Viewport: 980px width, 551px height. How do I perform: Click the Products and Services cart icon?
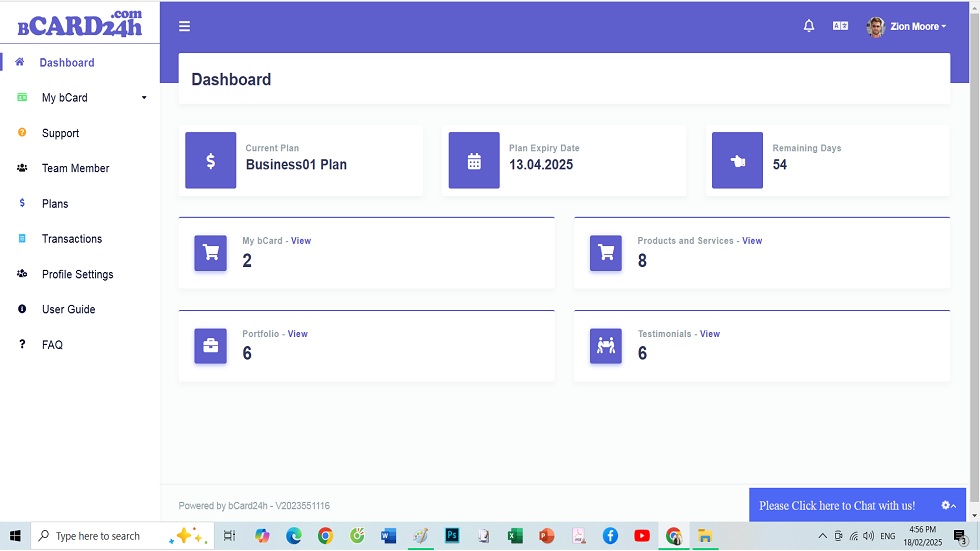(x=606, y=253)
